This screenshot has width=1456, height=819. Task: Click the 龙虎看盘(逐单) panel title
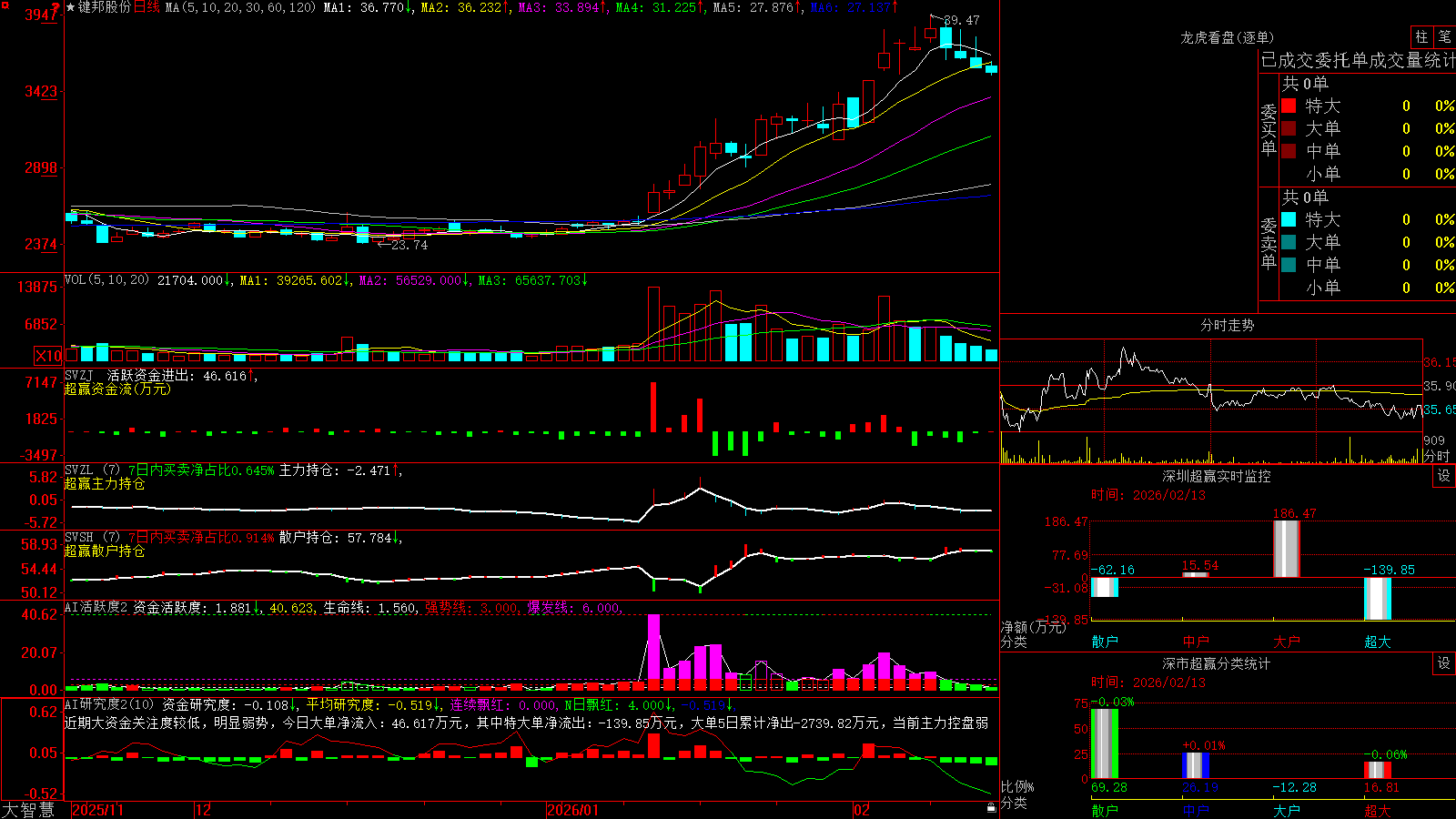click(x=1227, y=37)
